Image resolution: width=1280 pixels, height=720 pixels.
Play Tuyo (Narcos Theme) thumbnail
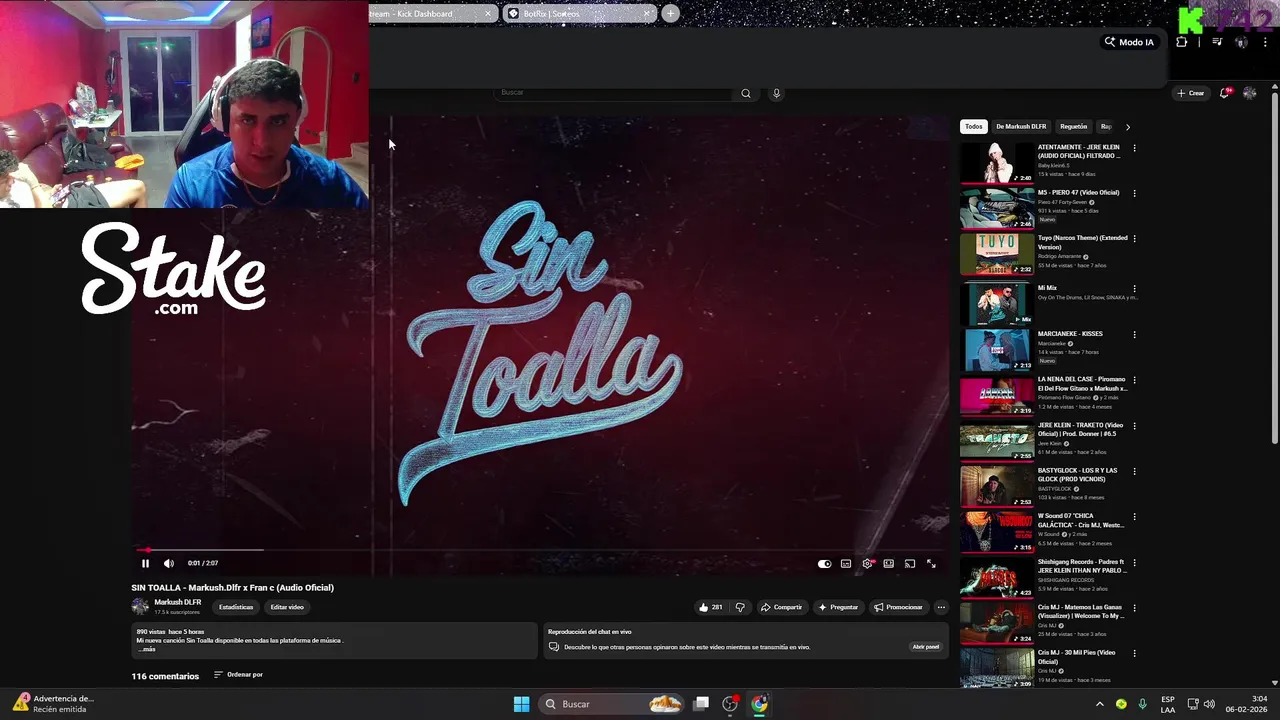(x=997, y=254)
